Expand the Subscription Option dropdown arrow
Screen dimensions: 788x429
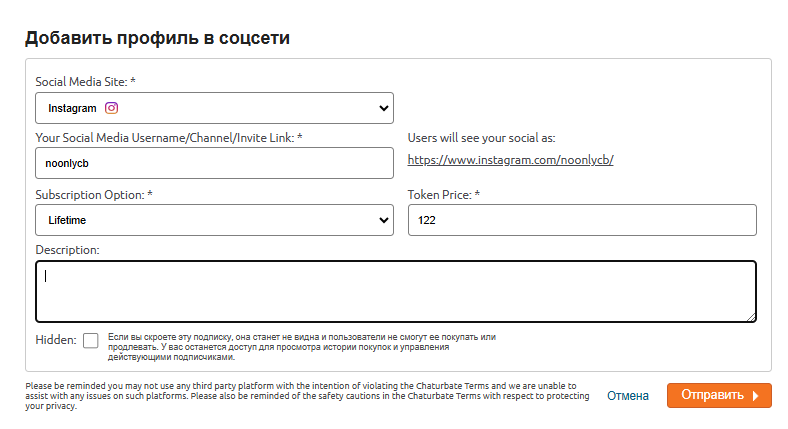coord(384,219)
